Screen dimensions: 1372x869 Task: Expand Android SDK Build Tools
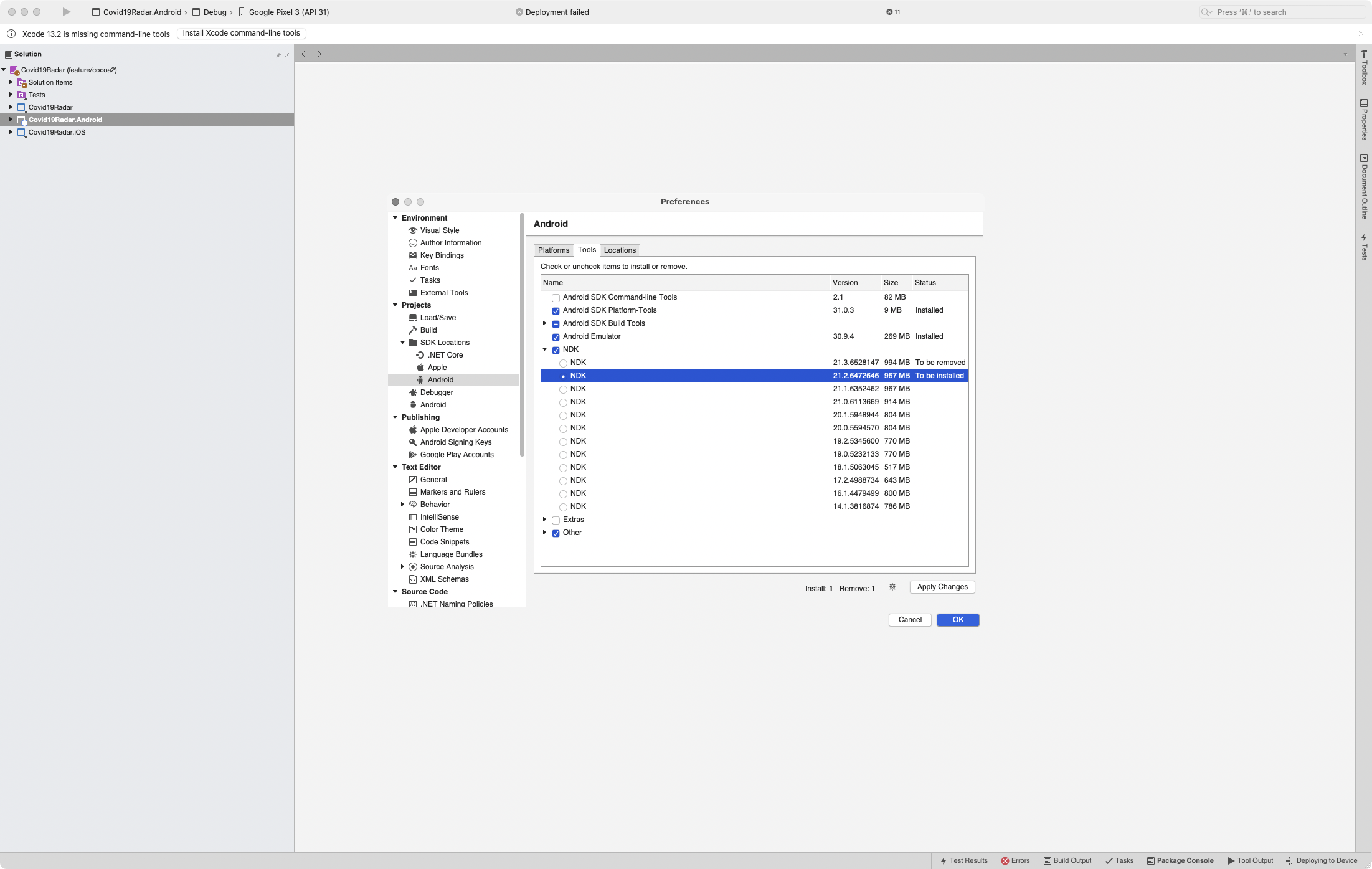tap(544, 323)
